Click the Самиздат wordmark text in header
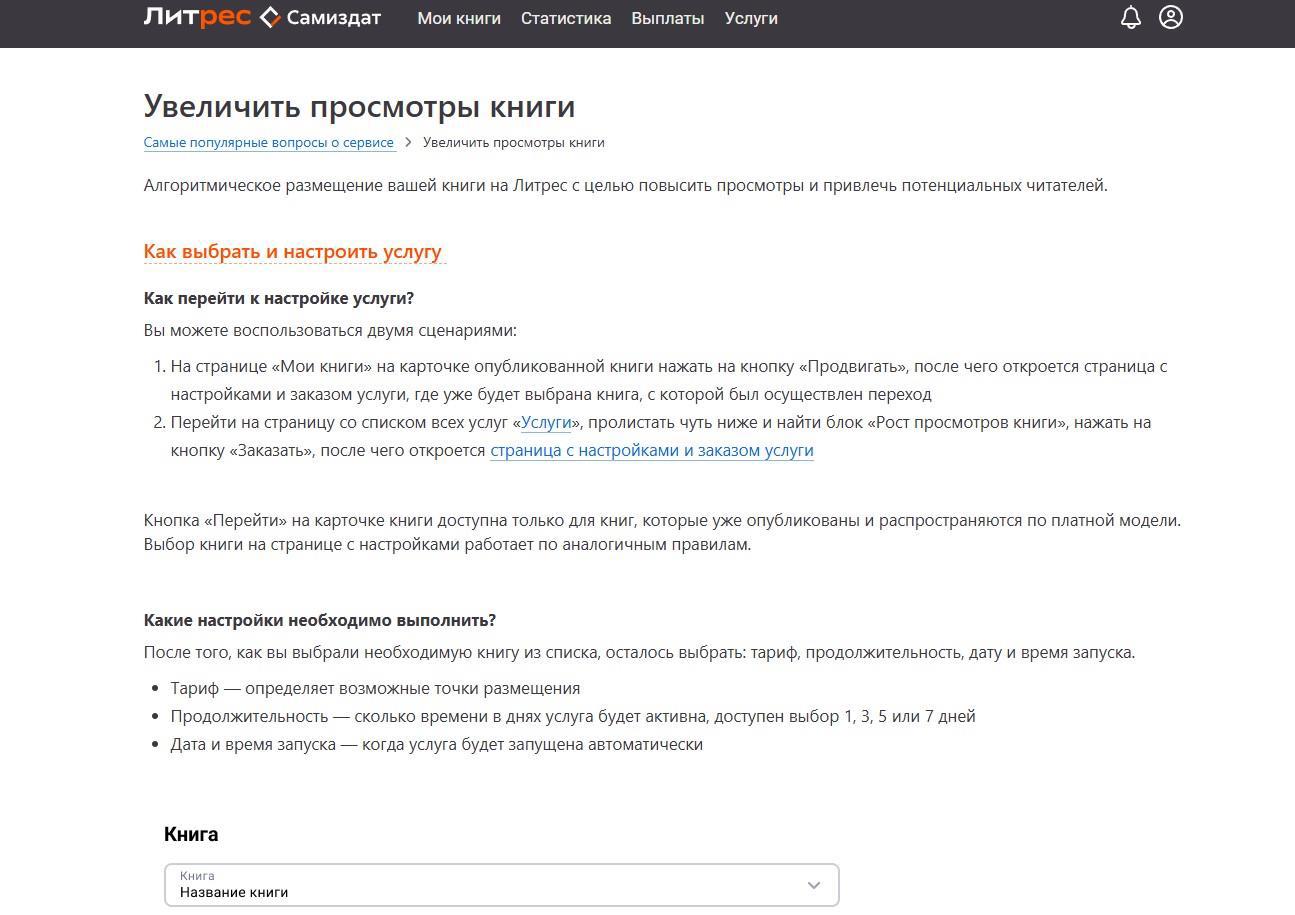1295x915 pixels. pos(333,17)
